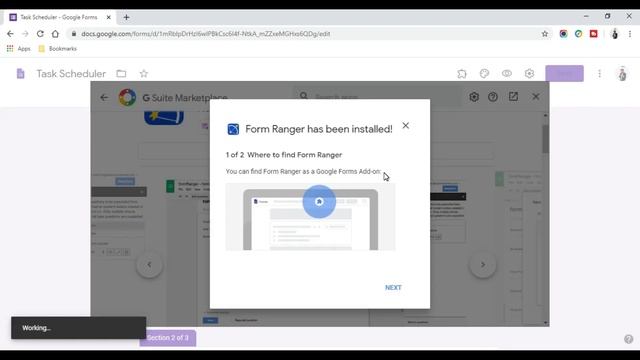
Task: Open the customize theme palette icon
Action: tap(484, 73)
